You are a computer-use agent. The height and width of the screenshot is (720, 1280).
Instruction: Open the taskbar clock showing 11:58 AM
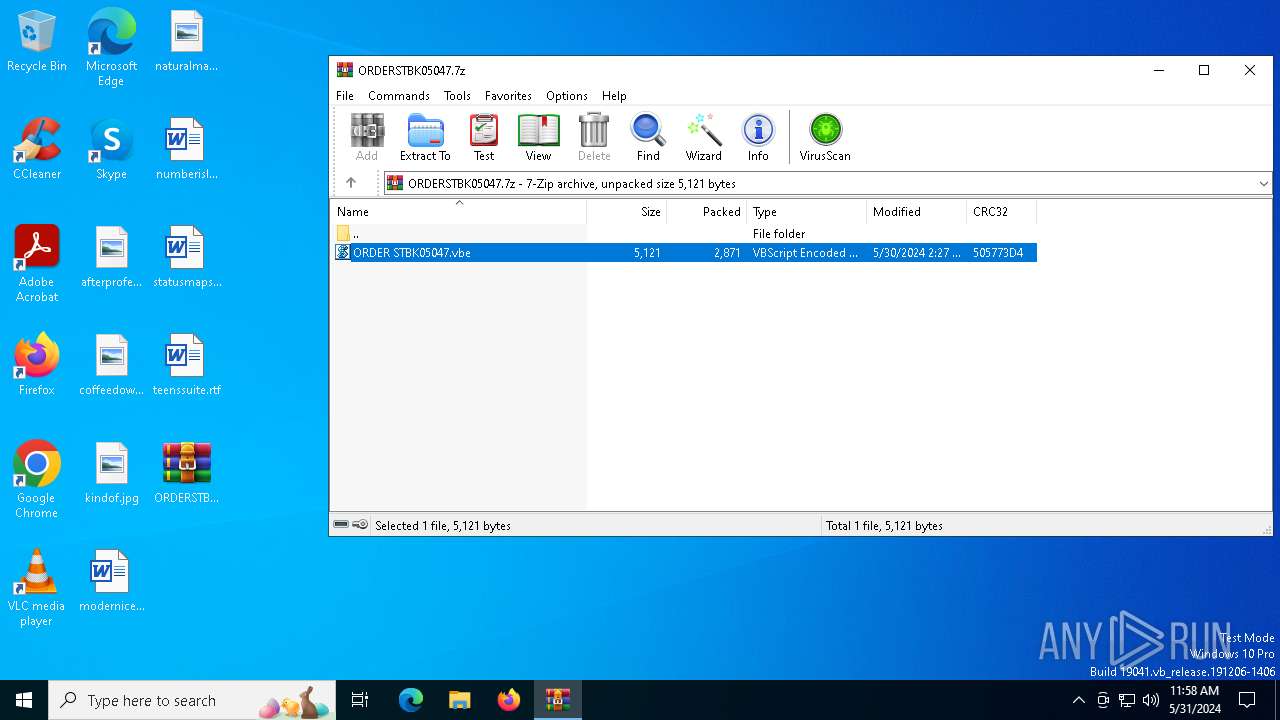pyautogui.click(x=1194, y=700)
